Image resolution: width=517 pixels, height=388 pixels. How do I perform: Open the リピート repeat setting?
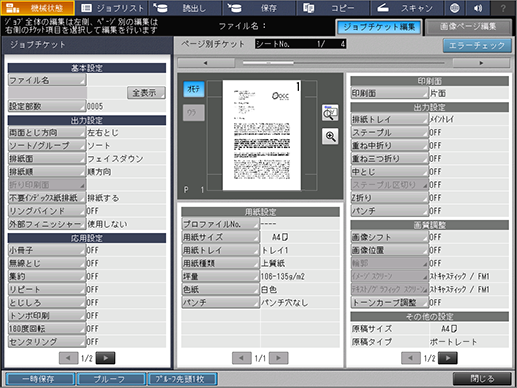pos(47,289)
